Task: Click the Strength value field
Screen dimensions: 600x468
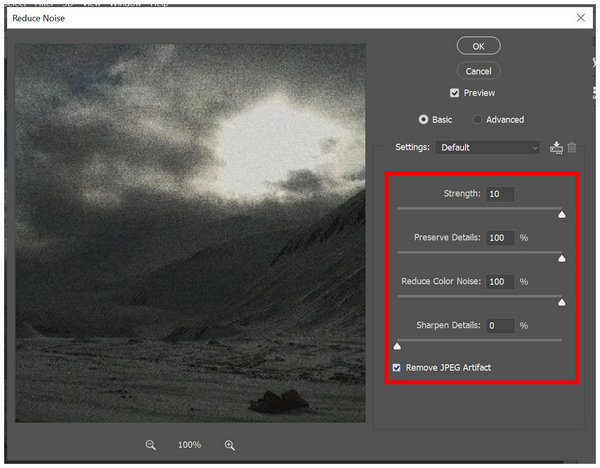Action: click(x=500, y=194)
